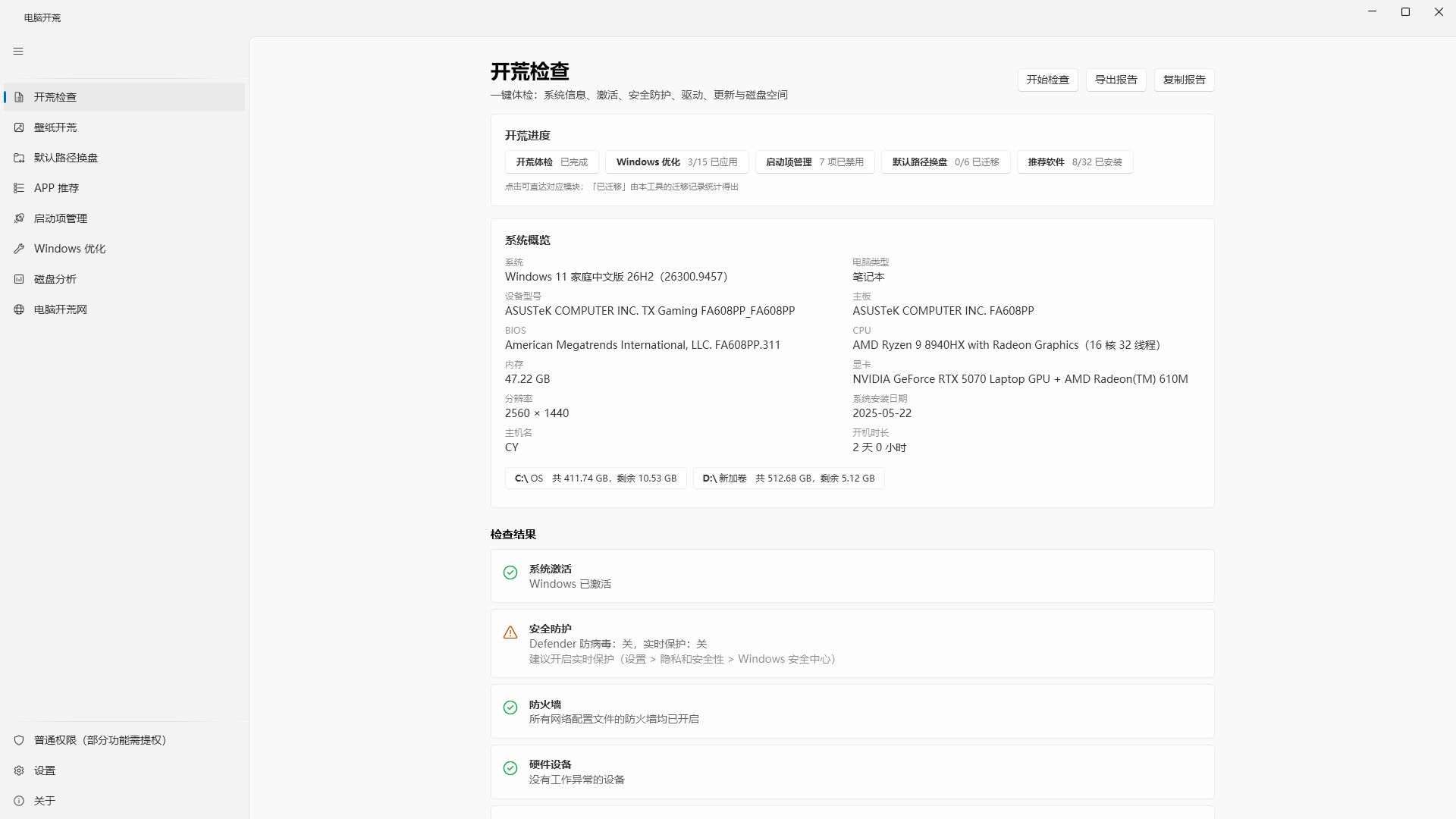Click the APP 推荐 sidebar list icon
The width and height of the screenshot is (1456, 819).
(19, 188)
